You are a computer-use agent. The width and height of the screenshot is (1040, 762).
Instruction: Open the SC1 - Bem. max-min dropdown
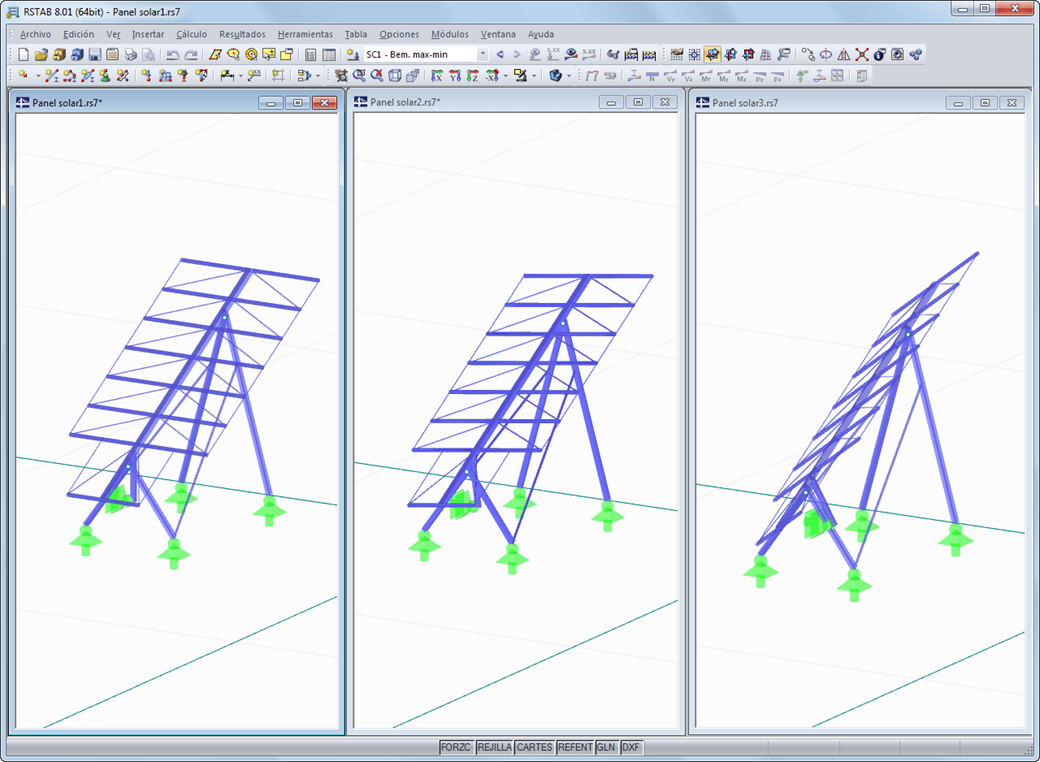(x=426, y=54)
